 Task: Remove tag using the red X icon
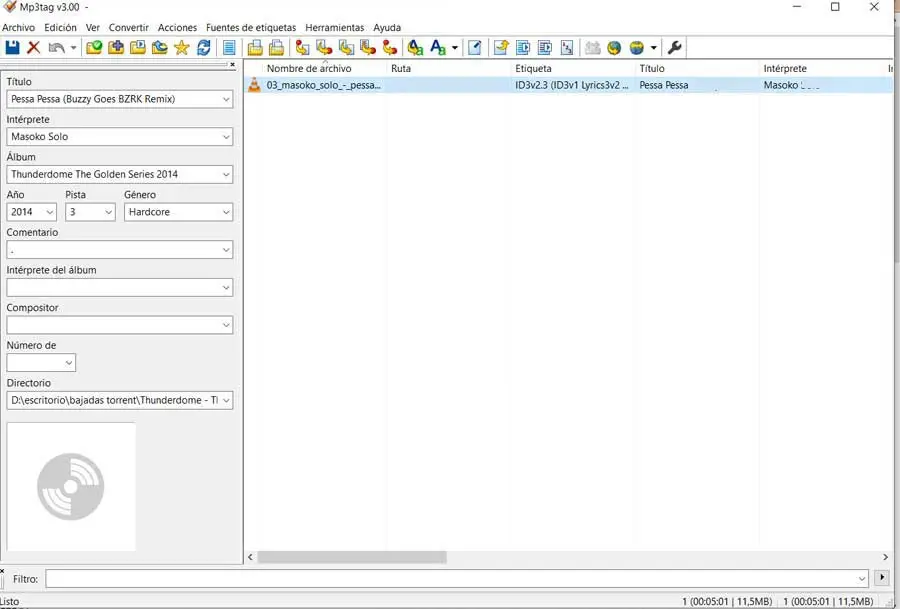(34, 48)
